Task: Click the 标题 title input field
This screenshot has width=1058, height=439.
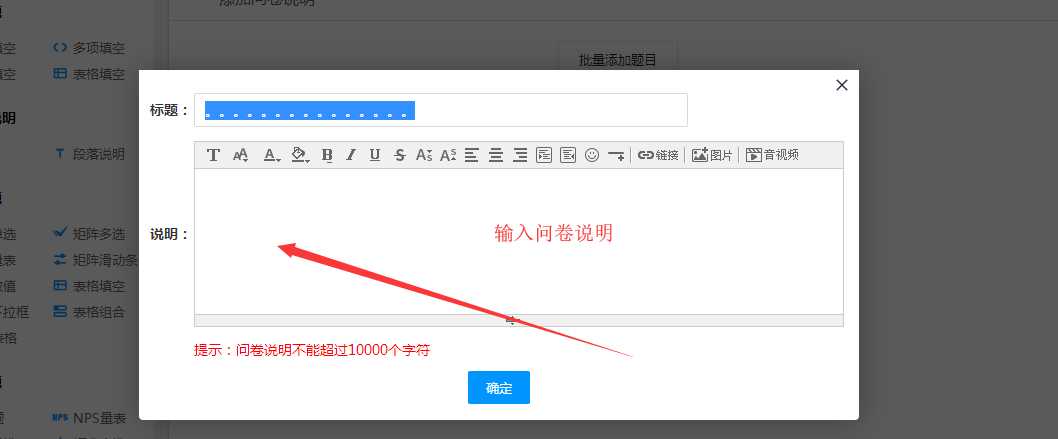Action: click(441, 110)
